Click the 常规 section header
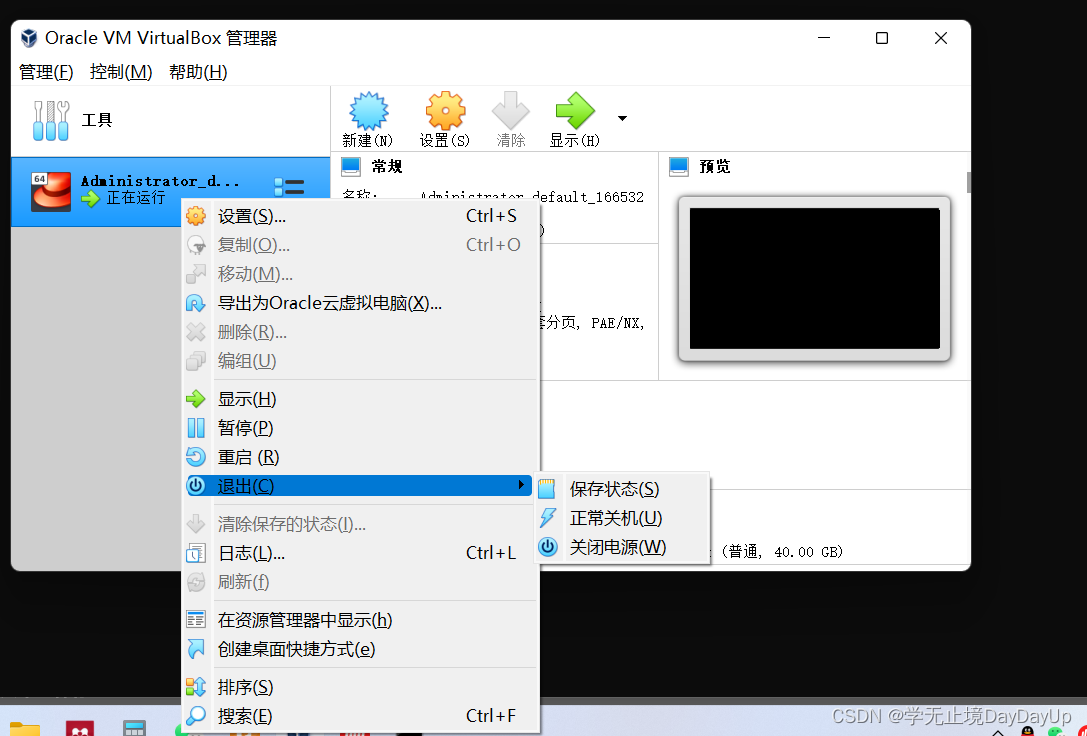 [x=387, y=167]
